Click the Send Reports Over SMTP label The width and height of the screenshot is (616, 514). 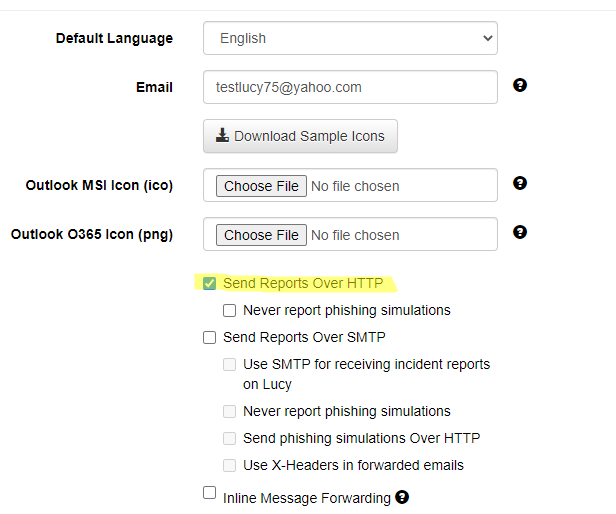coord(304,337)
